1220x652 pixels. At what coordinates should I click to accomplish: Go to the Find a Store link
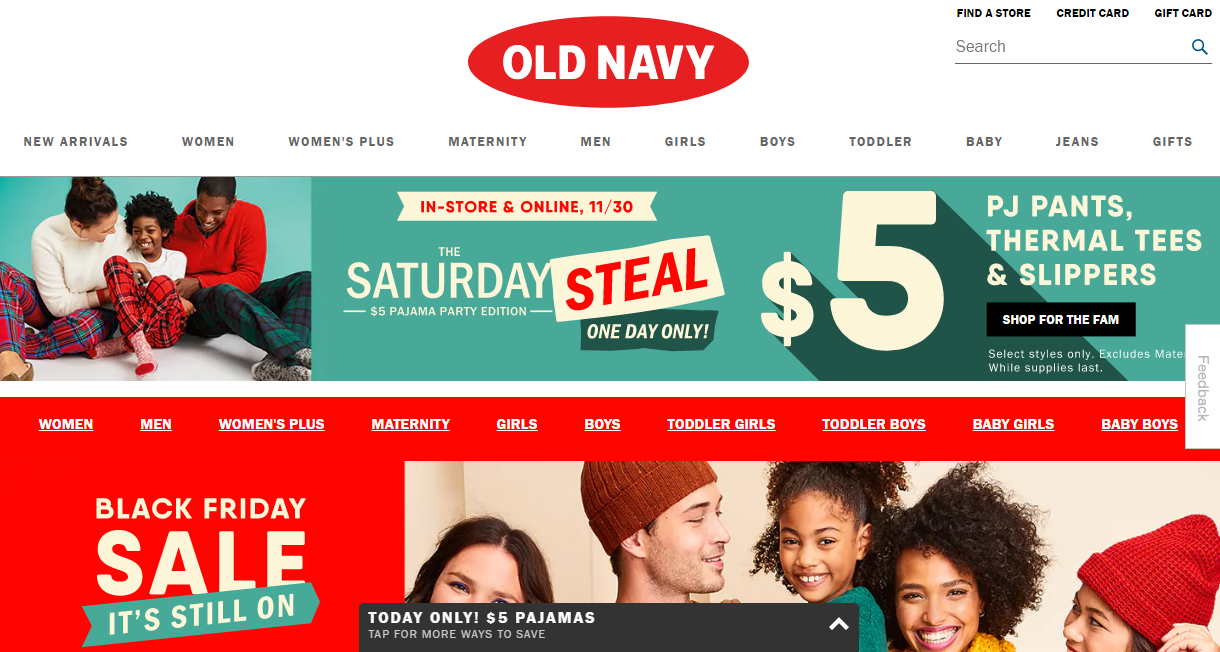(x=993, y=13)
